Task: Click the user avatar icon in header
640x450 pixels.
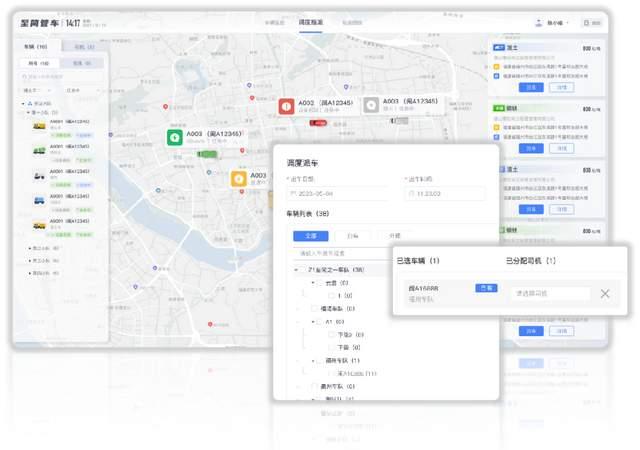Action: [x=539, y=23]
